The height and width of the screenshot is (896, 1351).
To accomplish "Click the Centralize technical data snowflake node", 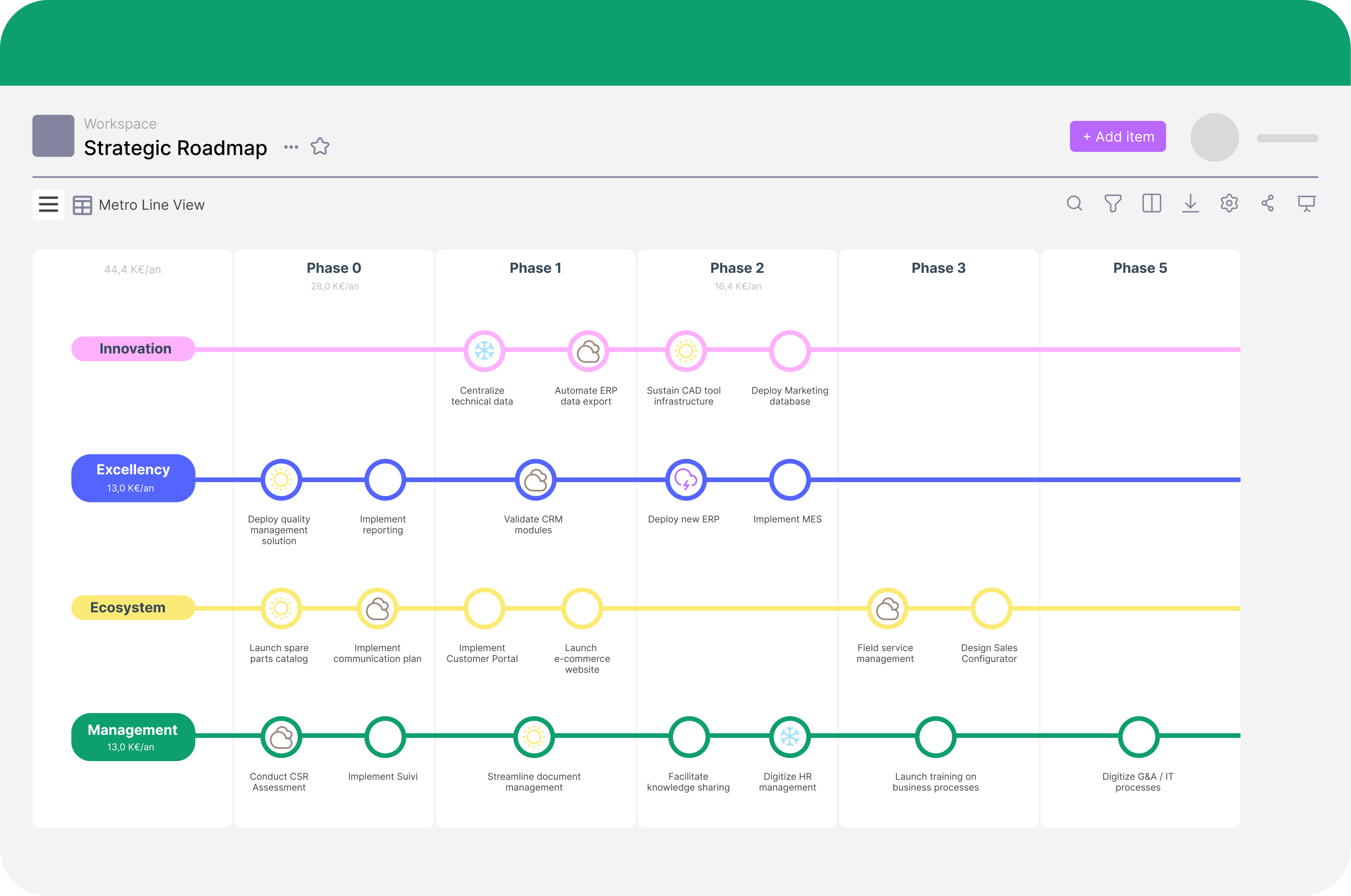I will pos(484,351).
